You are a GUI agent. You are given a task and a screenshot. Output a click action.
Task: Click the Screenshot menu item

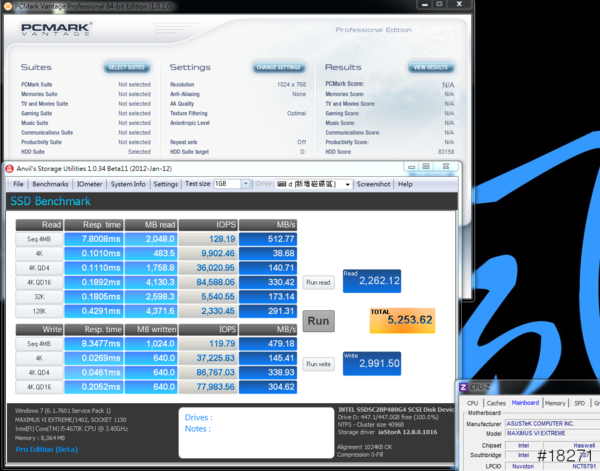click(x=373, y=184)
